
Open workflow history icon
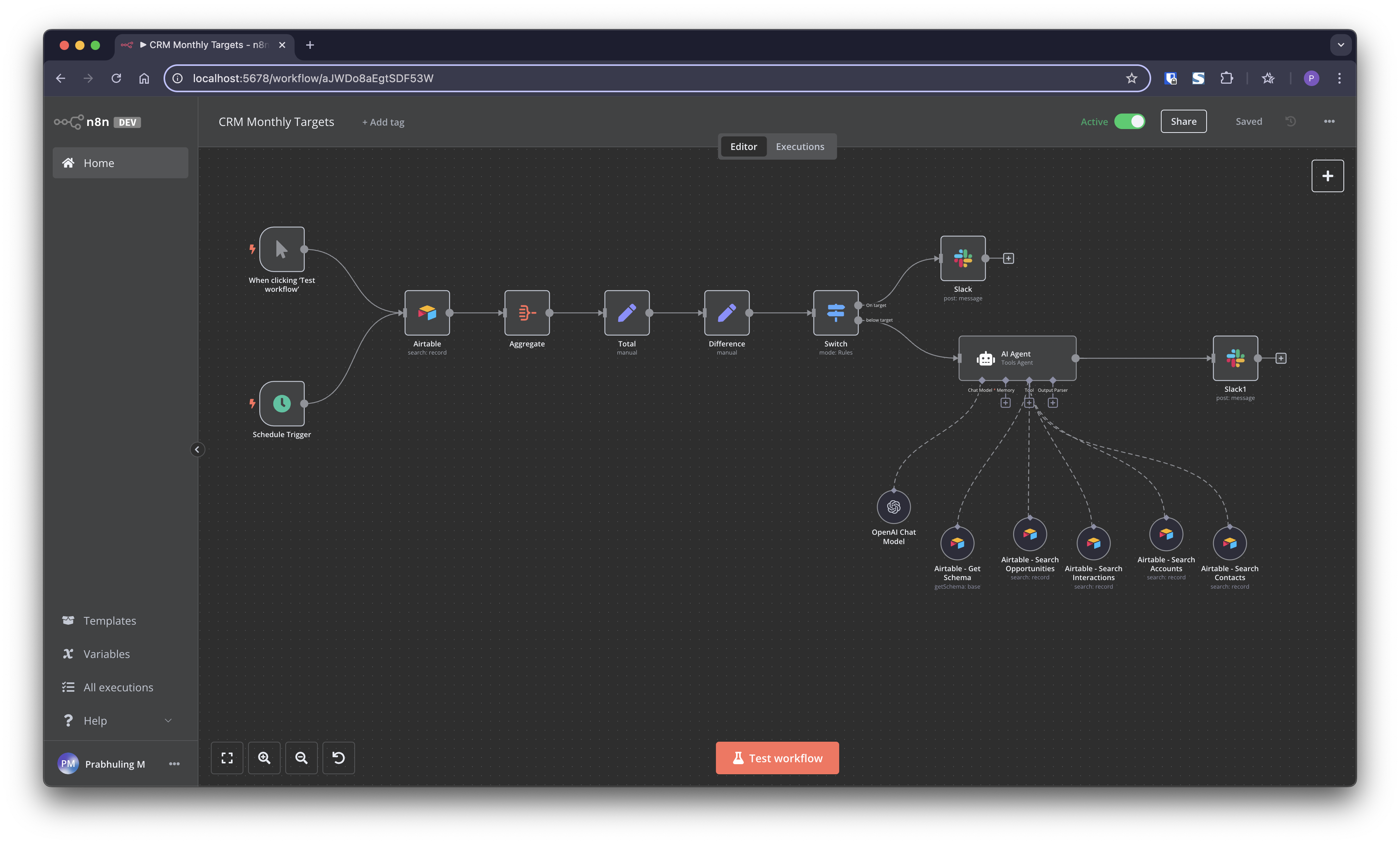[x=1290, y=121]
